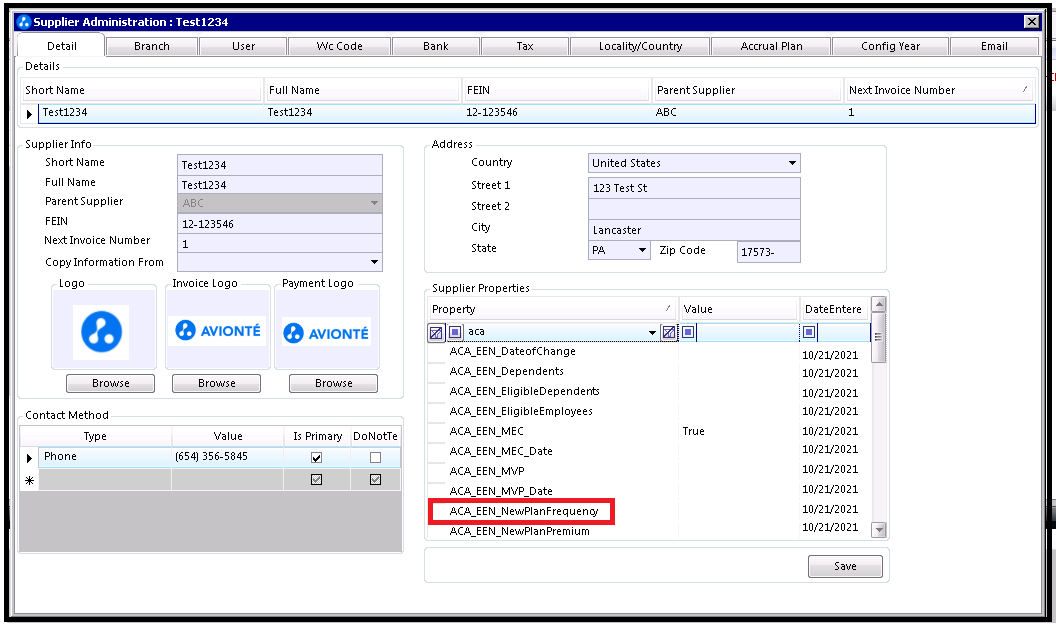Check DoNotText for the Phone contact
1056x627 pixels.
(376, 458)
